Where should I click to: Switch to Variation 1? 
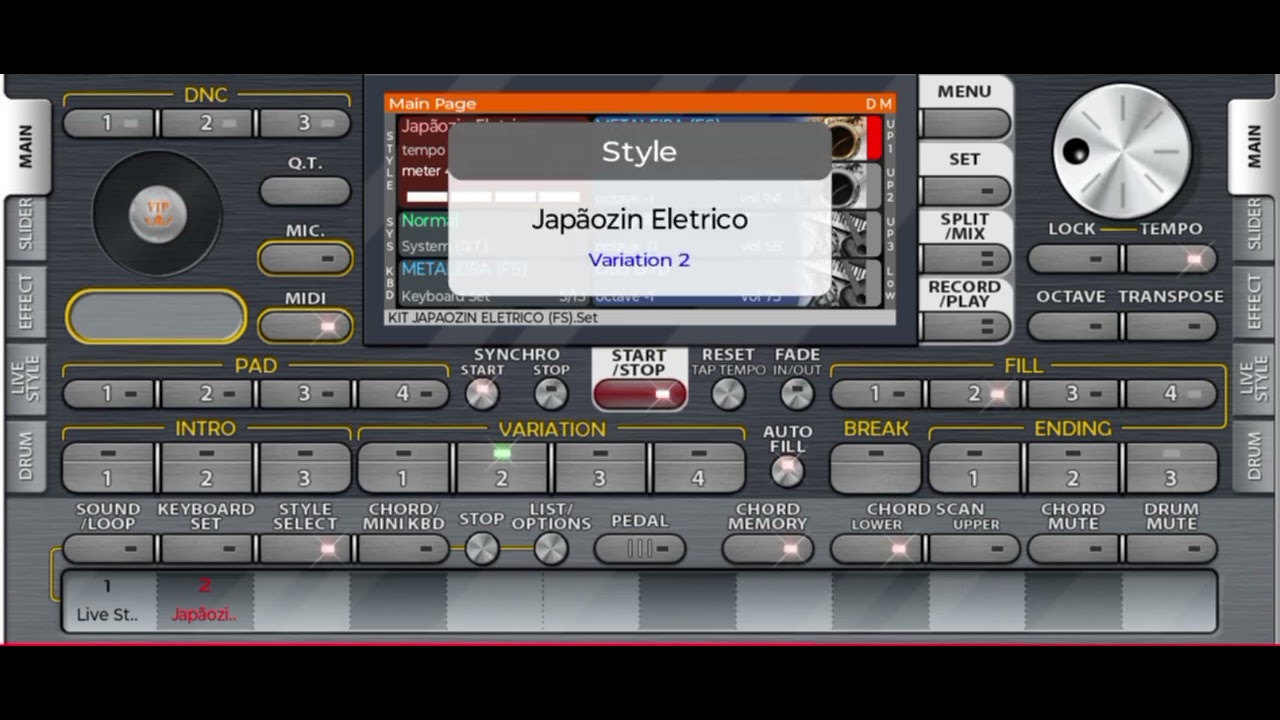(x=403, y=468)
